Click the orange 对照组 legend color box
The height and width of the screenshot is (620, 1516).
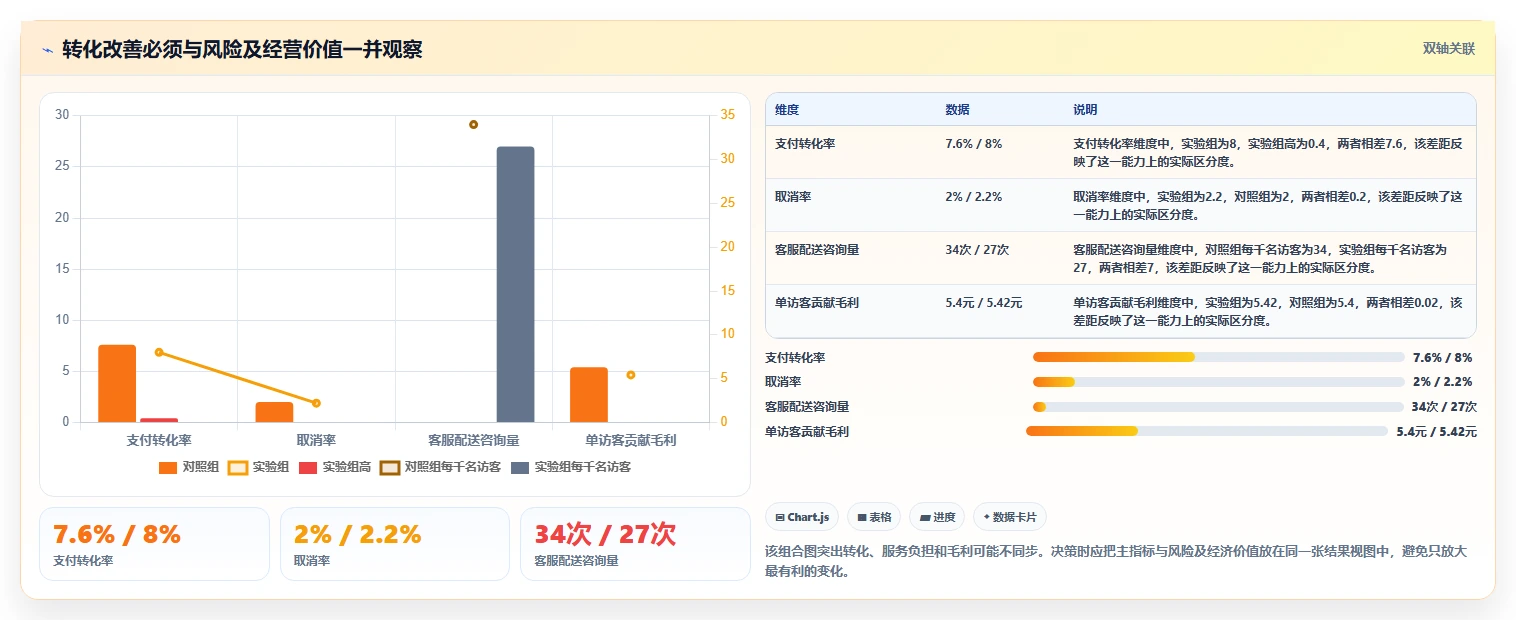(x=168, y=467)
